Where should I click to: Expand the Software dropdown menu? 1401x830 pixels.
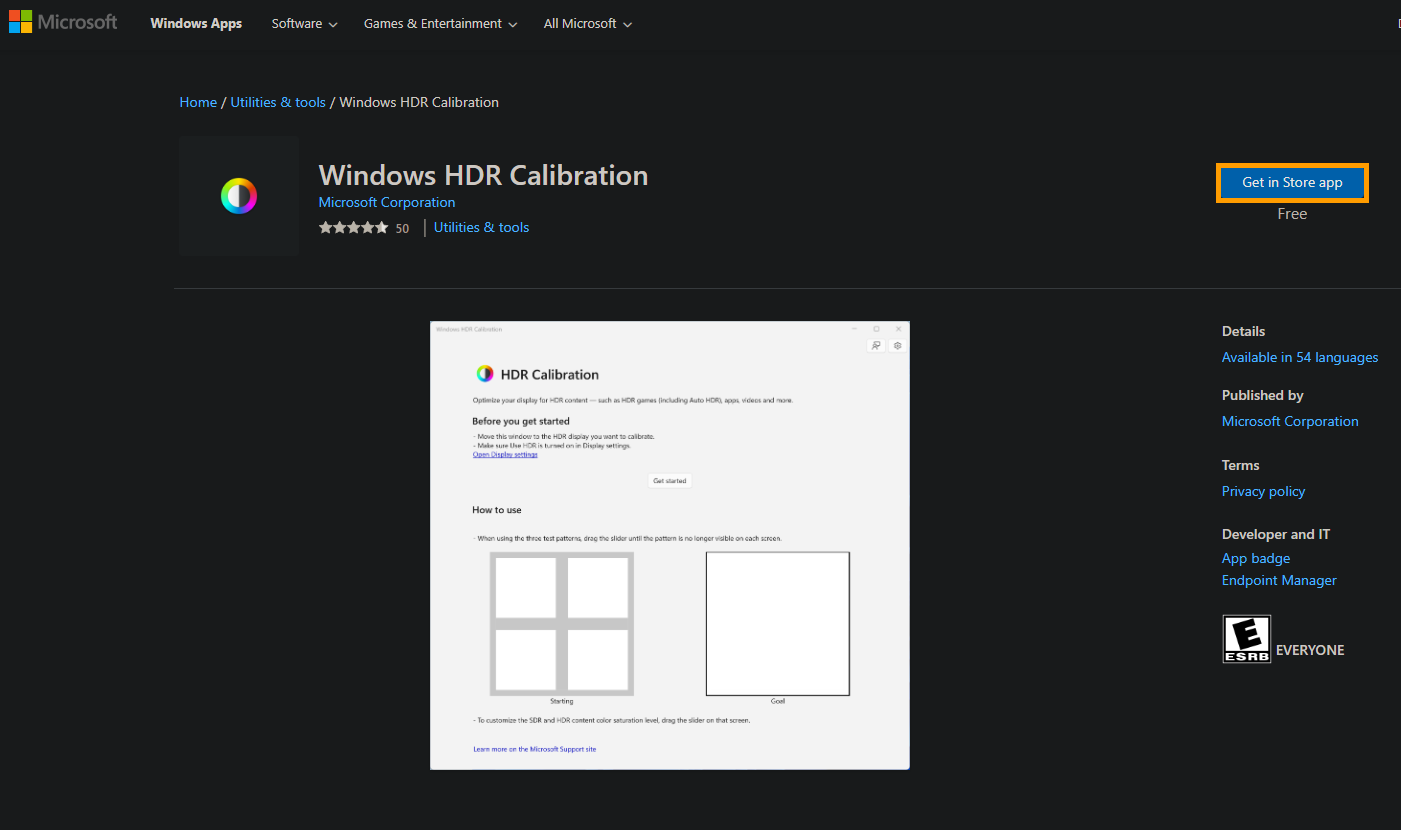[x=304, y=23]
